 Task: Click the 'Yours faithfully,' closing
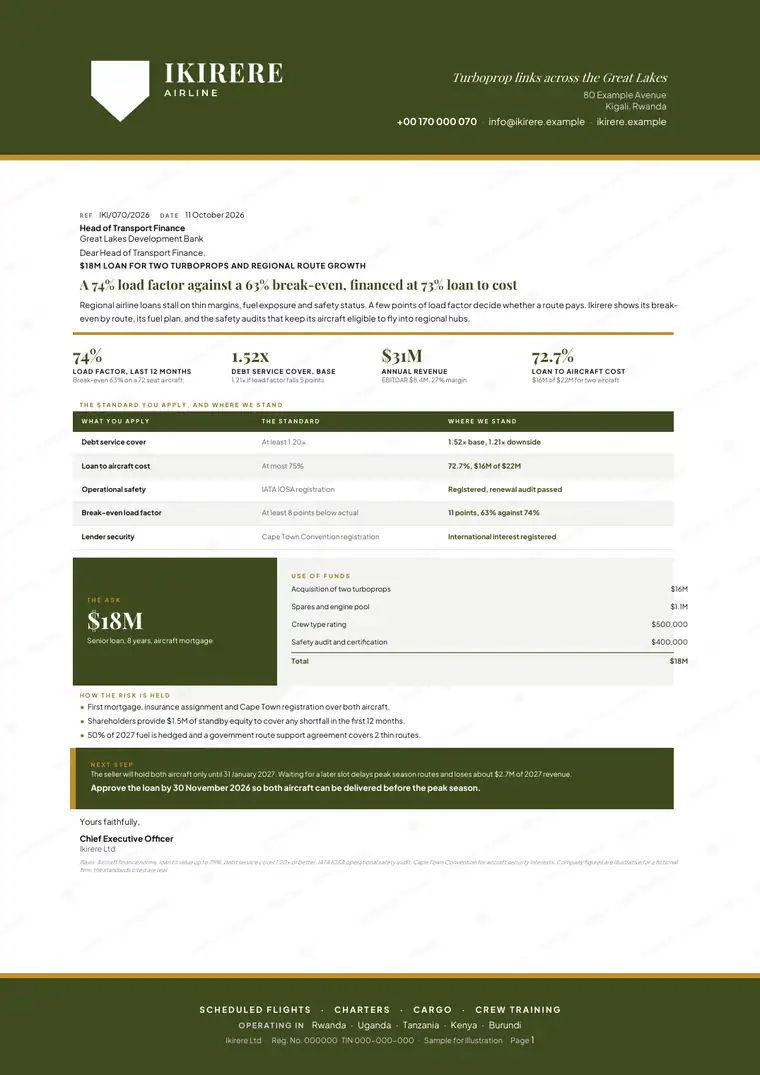tap(110, 822)
